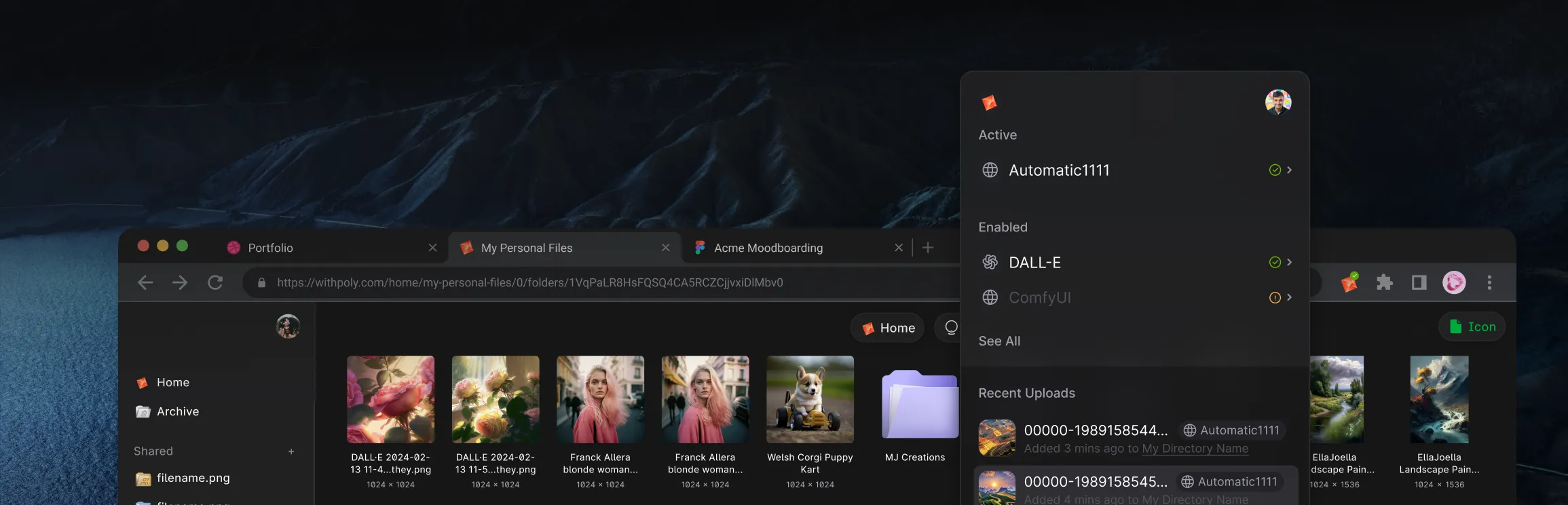Close the Acme Moodboarding tab
1568x505 pixels.
point(899,248)
